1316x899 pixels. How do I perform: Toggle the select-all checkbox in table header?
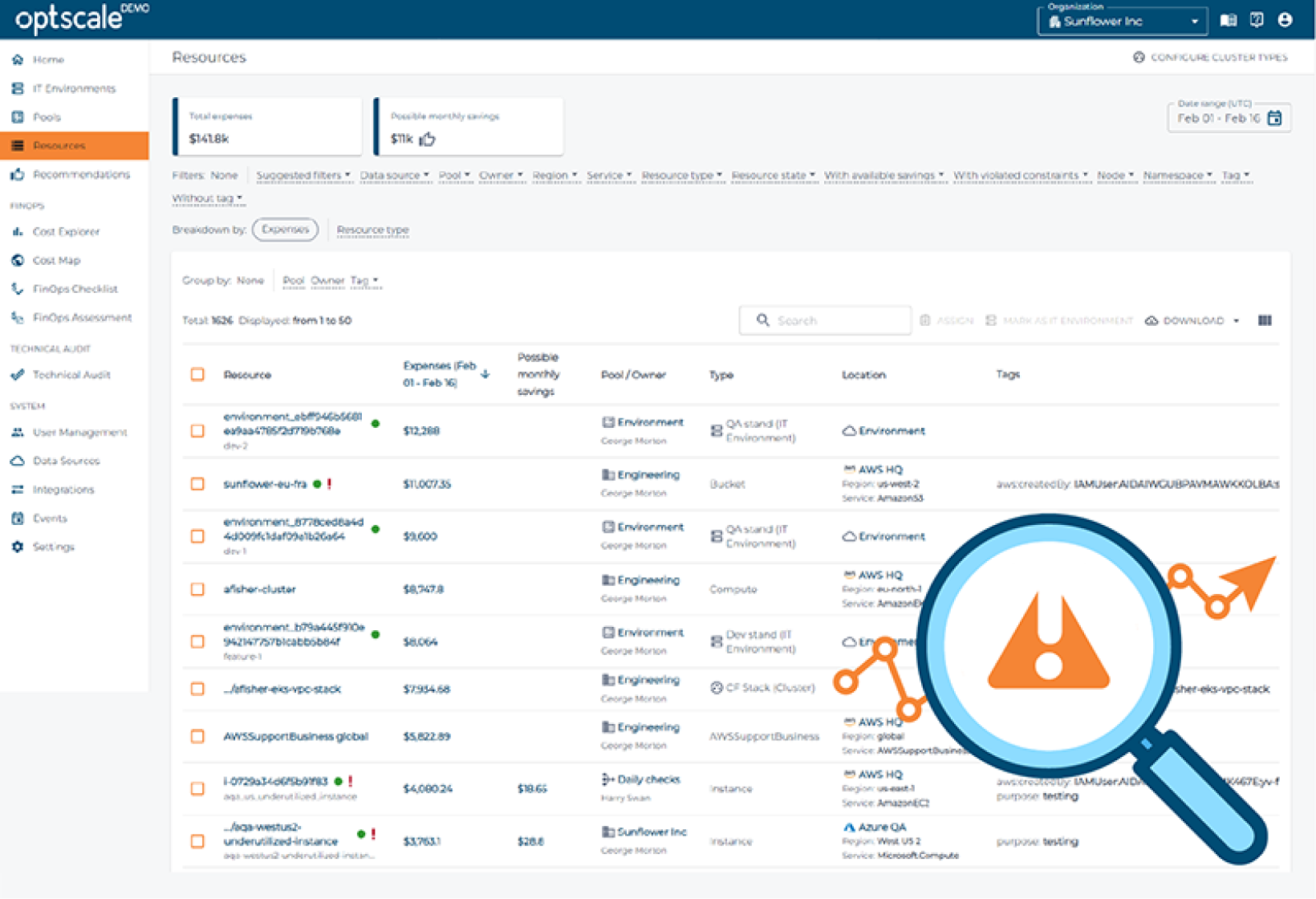click(197, 374)
